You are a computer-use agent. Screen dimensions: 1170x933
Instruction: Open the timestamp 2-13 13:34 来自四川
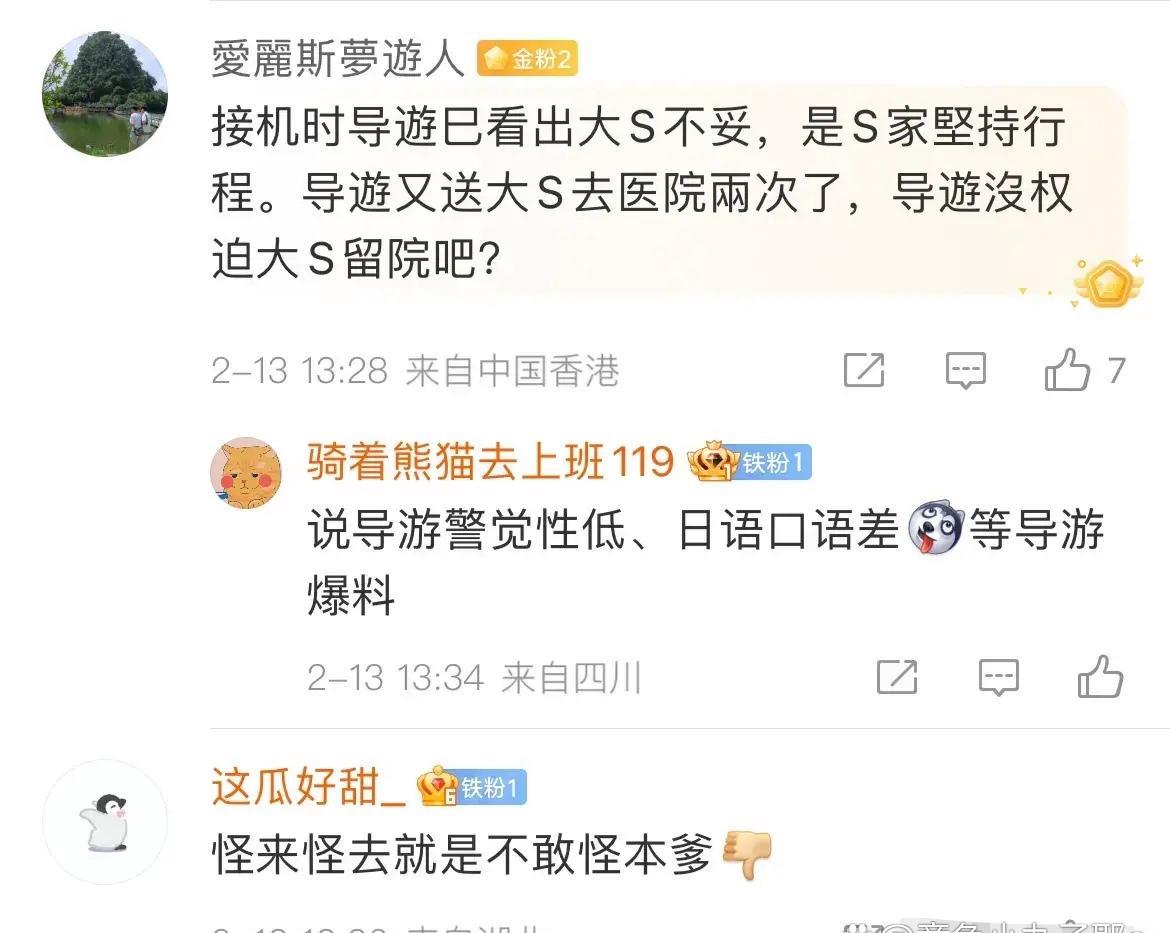[x=475, y=678]
